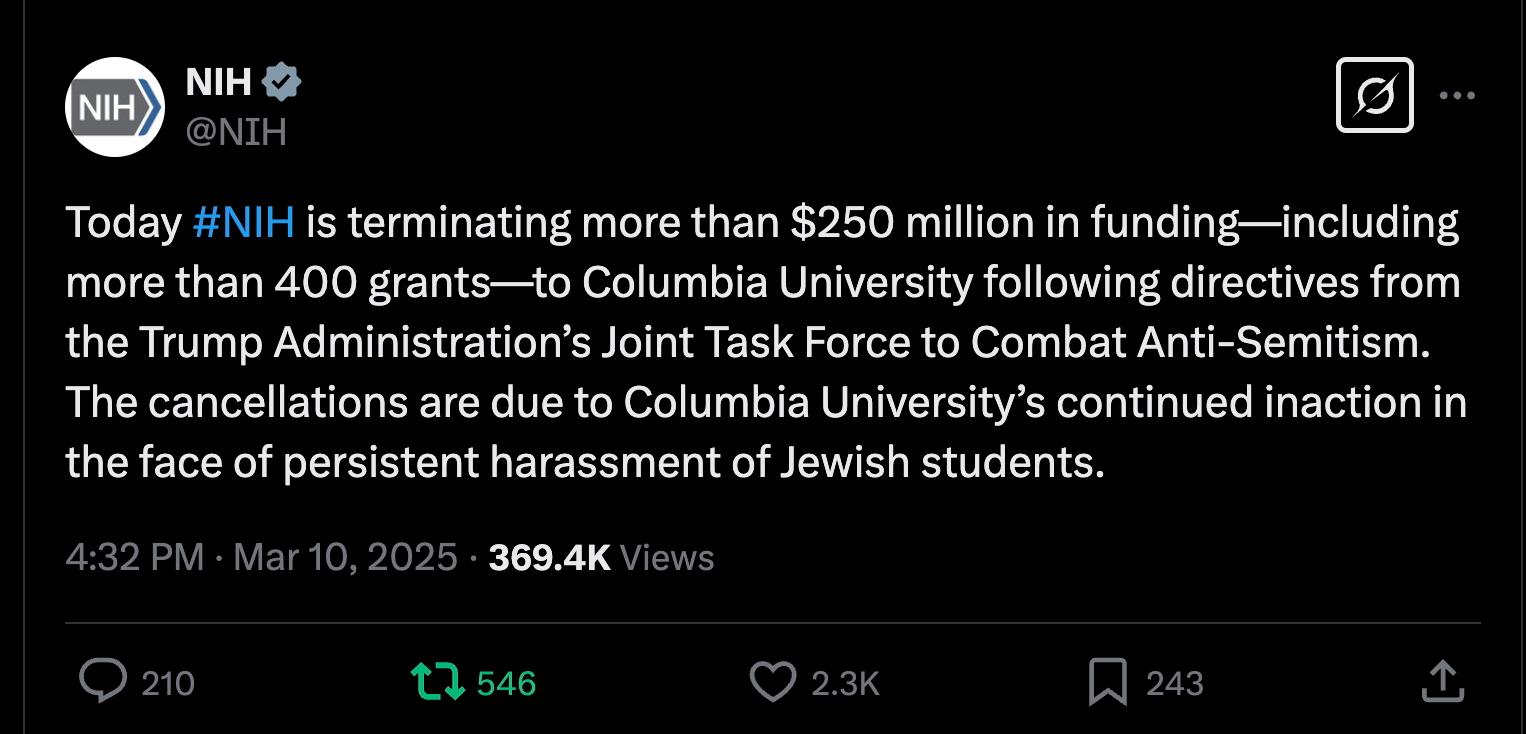
Task: Like the post with heart icon
Action: tap(772, 682)
